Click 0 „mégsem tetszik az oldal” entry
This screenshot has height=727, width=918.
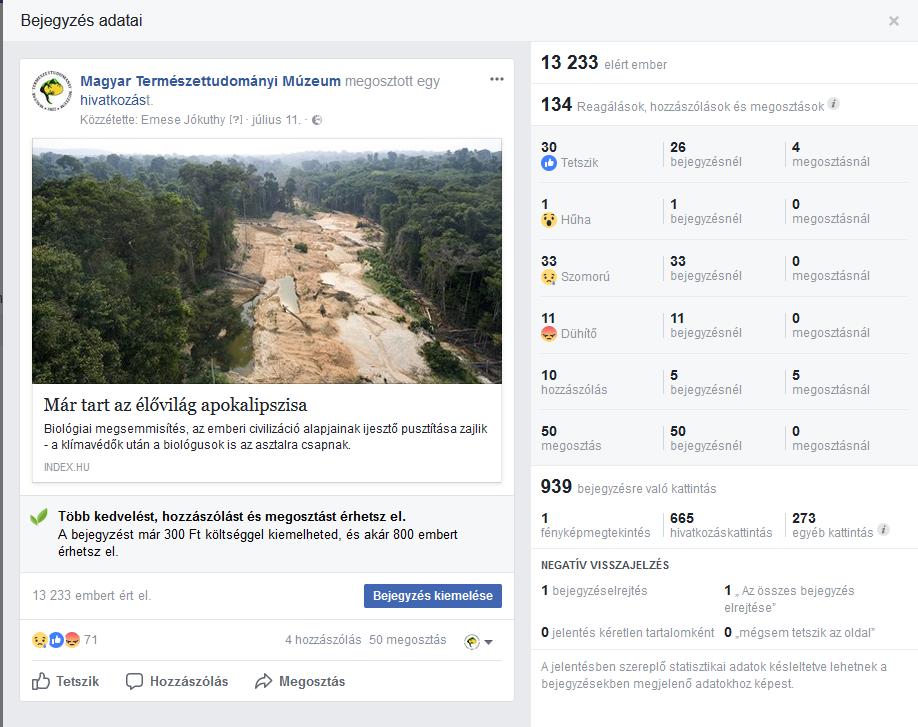coord(799,633)
